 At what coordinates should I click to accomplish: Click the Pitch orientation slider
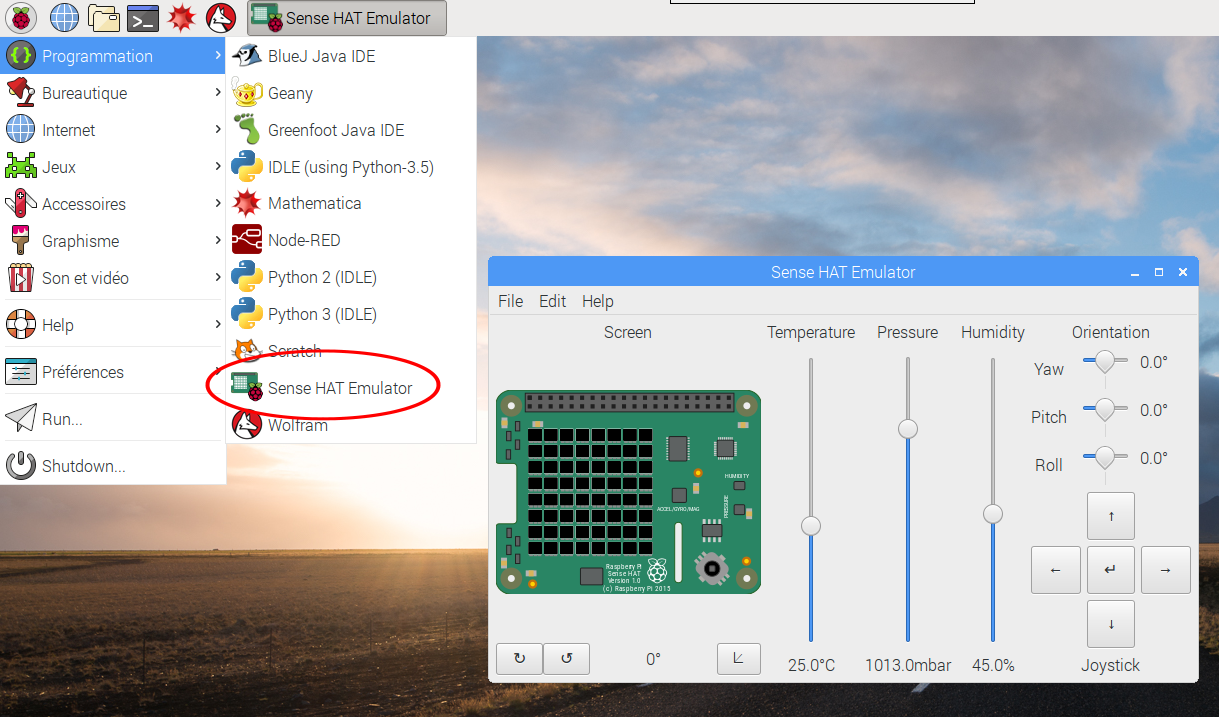(x=1105, y=409)
